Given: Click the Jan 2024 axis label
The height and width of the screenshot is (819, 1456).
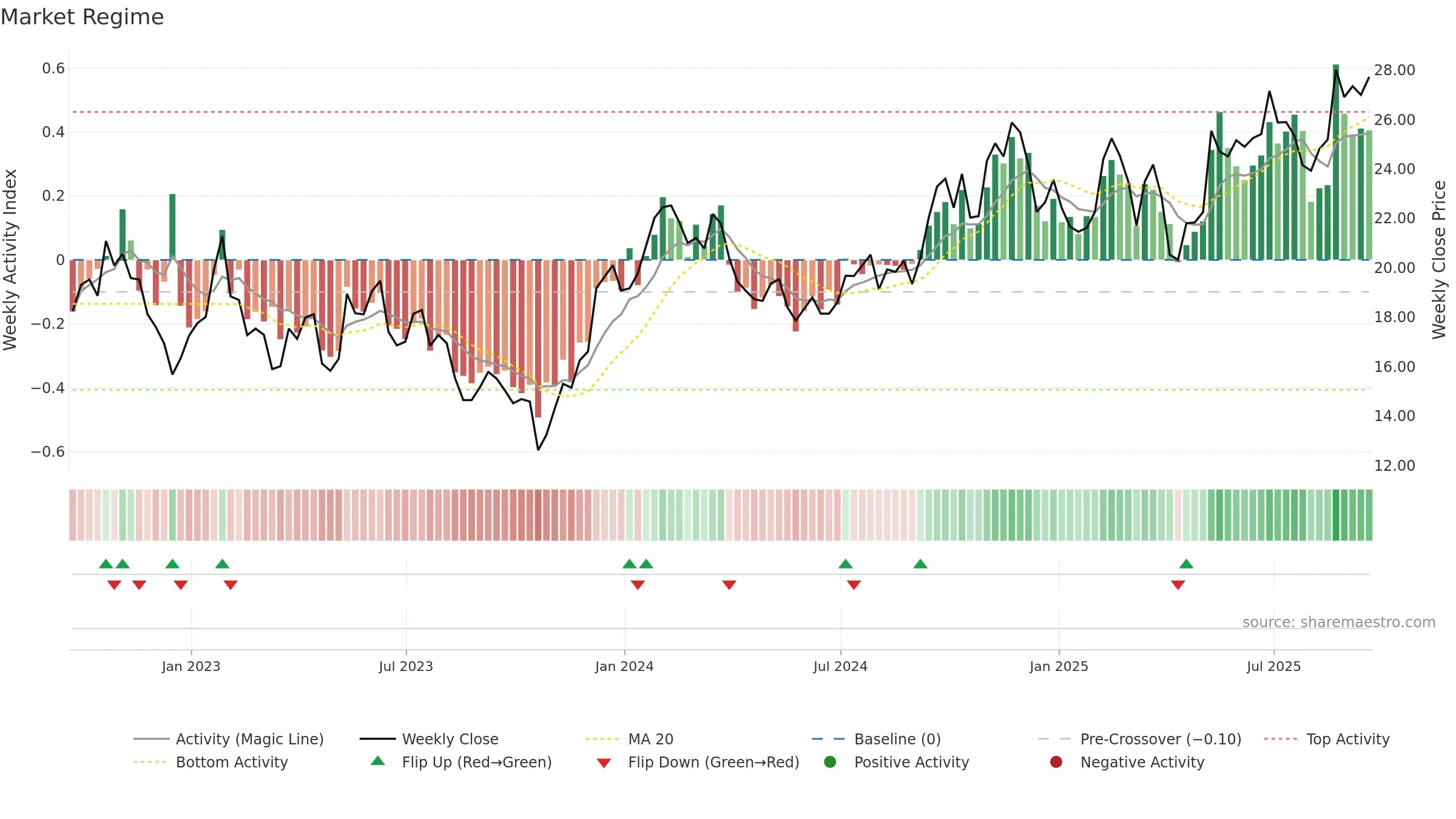Looking at the screenshot, I should (624, 666).
